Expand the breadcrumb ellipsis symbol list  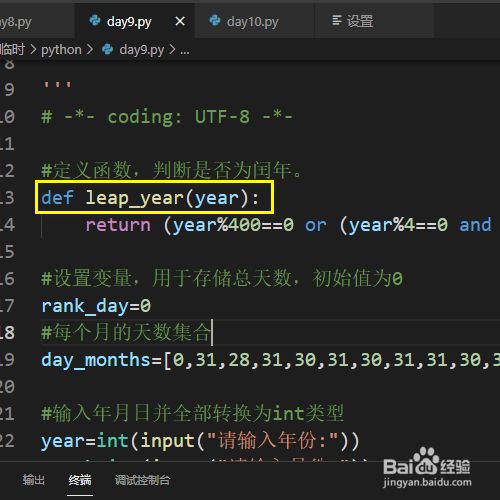tap(185, 51)
